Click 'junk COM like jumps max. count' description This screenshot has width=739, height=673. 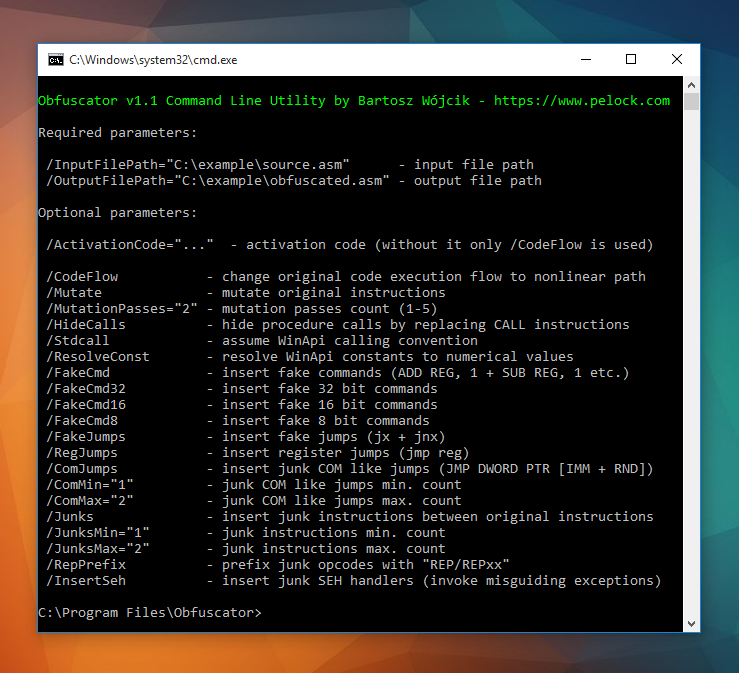click(x=342, y=501)
